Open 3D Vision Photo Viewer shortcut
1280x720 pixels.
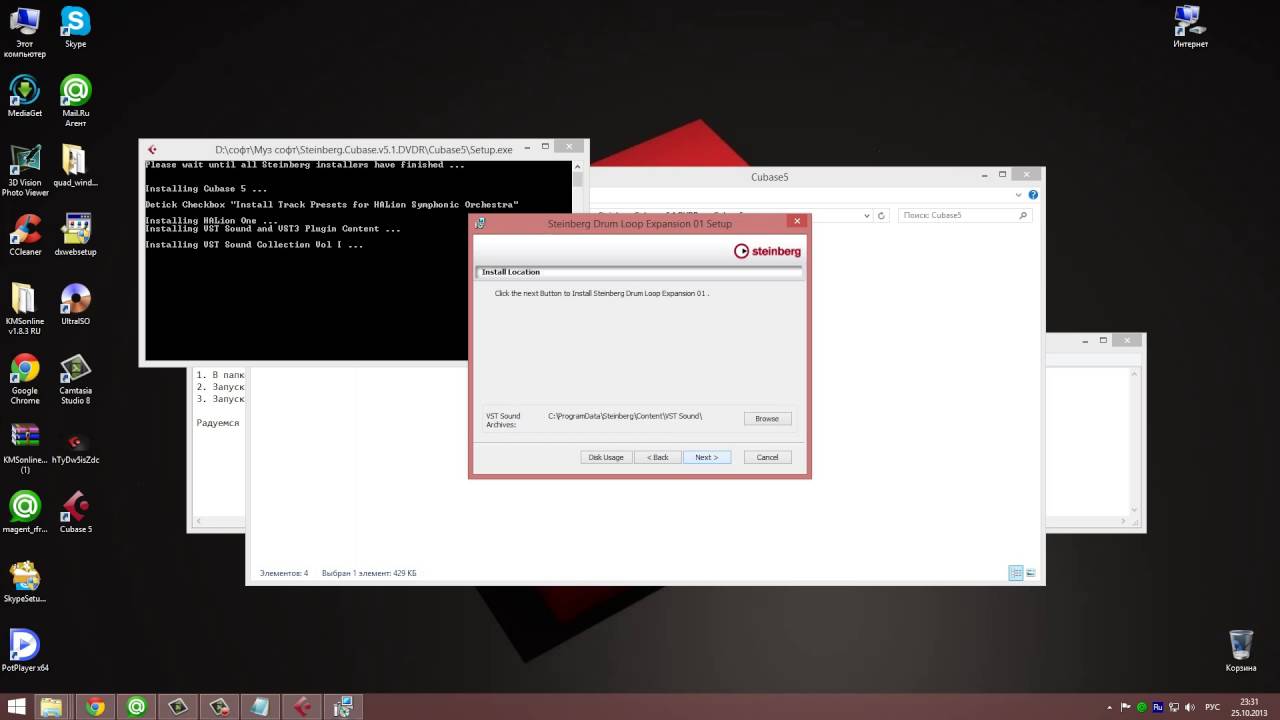coord(25,170)
